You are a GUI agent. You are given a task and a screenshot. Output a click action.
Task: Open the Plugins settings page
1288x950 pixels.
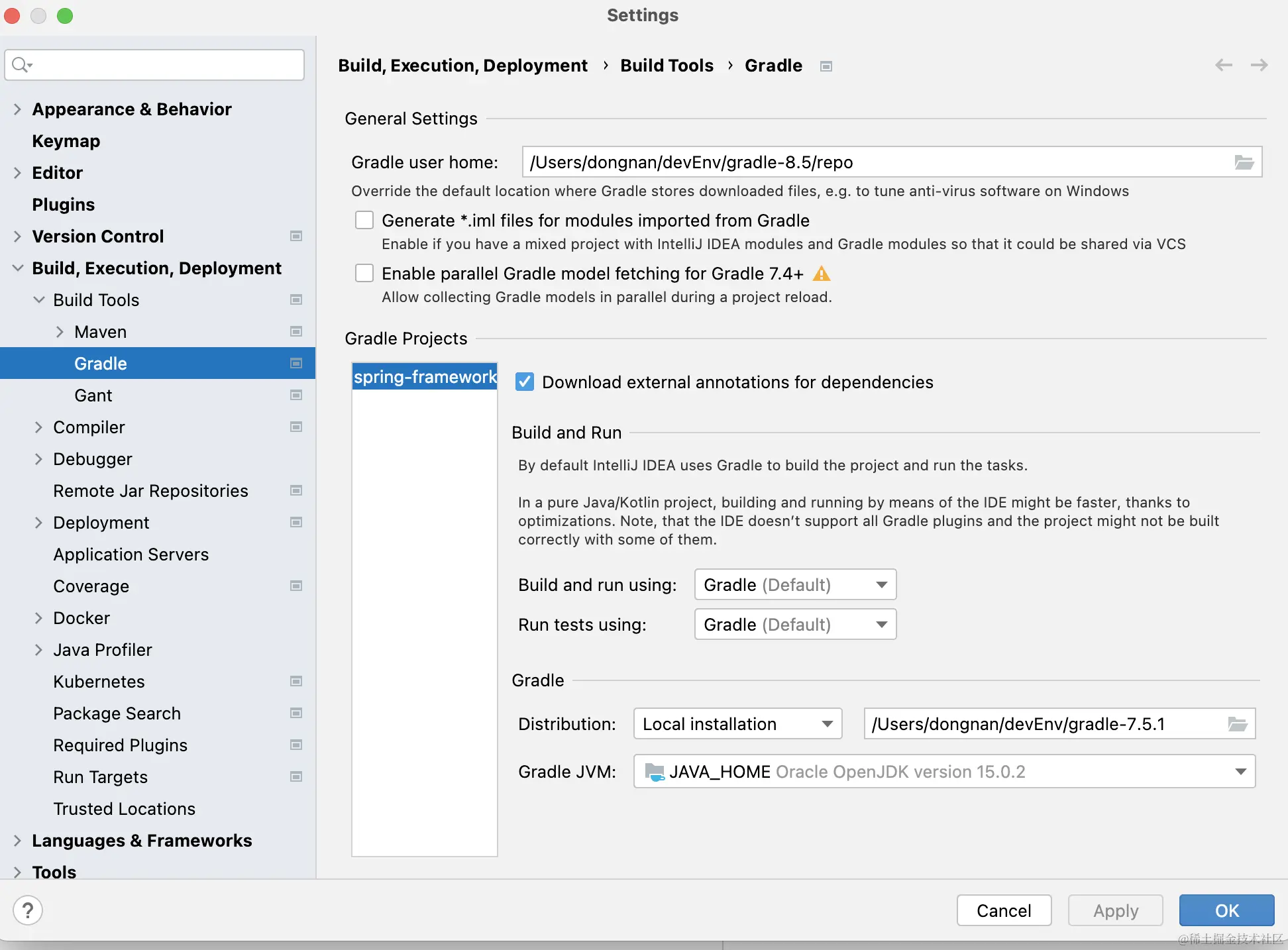tap(64, 205)
